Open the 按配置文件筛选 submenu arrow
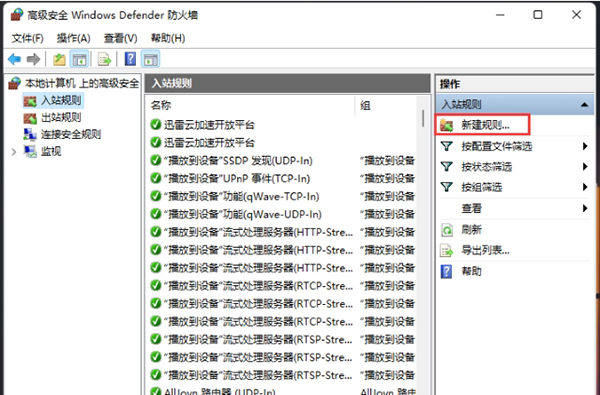600x395 pixels. [585, 146]
